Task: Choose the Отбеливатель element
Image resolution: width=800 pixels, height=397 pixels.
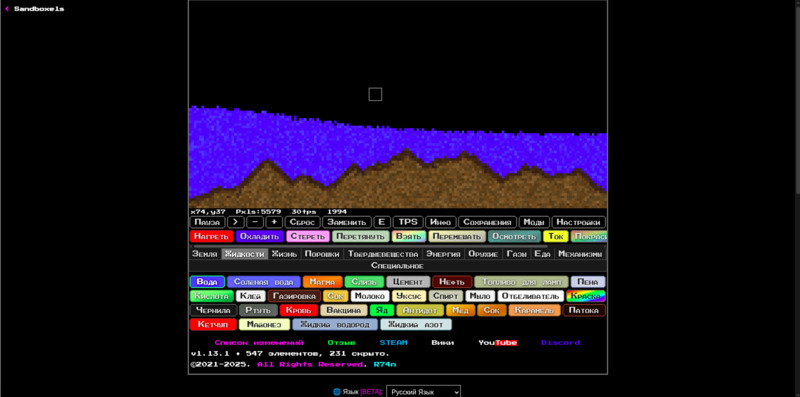Action: coord(531,296)
